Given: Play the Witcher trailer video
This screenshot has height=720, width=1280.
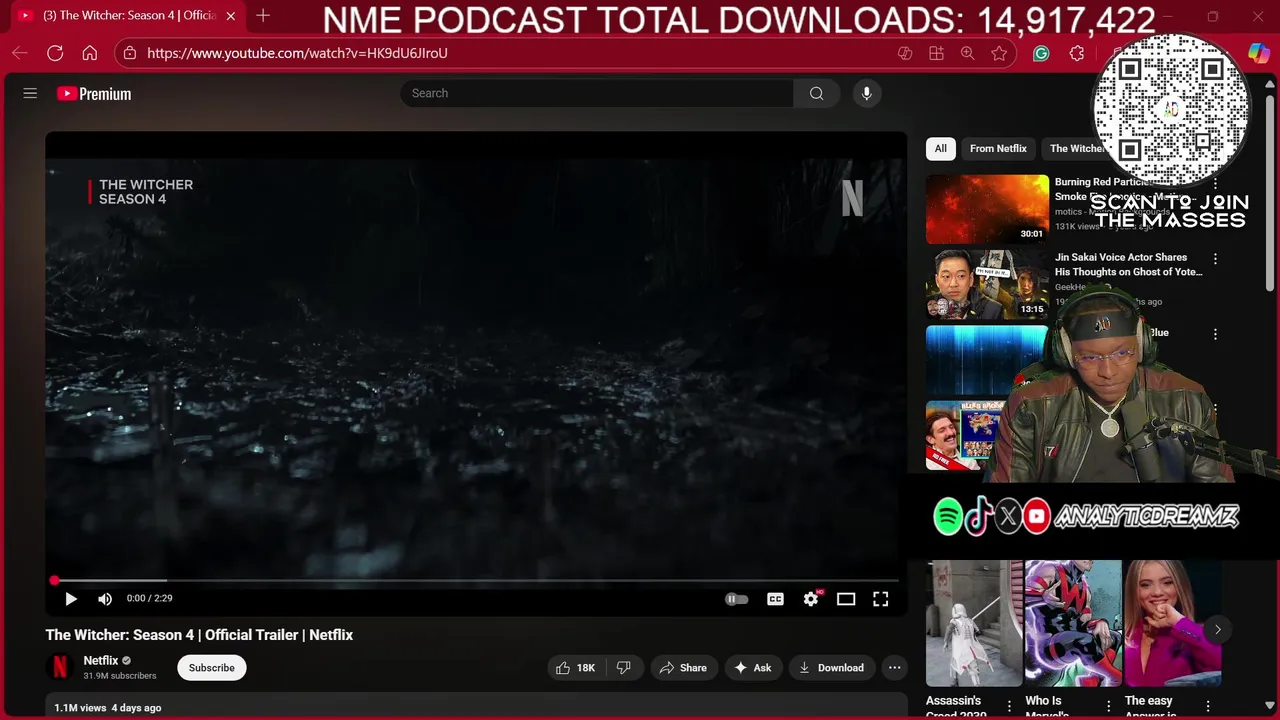Looking at the screenshot, I should [x=71, y=599].
